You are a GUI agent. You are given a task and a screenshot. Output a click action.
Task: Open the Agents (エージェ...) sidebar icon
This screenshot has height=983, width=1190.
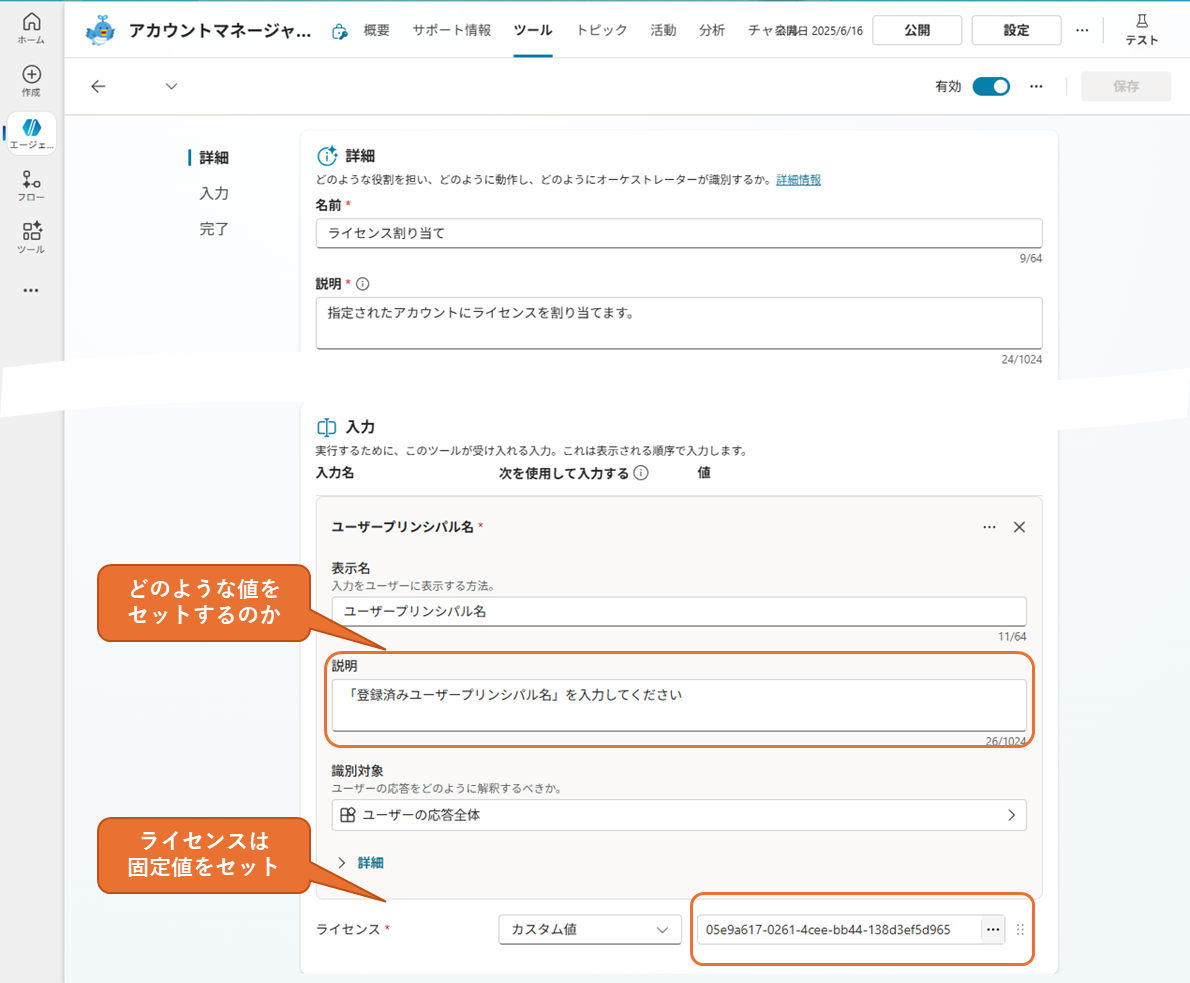click(x=31, y=133)
